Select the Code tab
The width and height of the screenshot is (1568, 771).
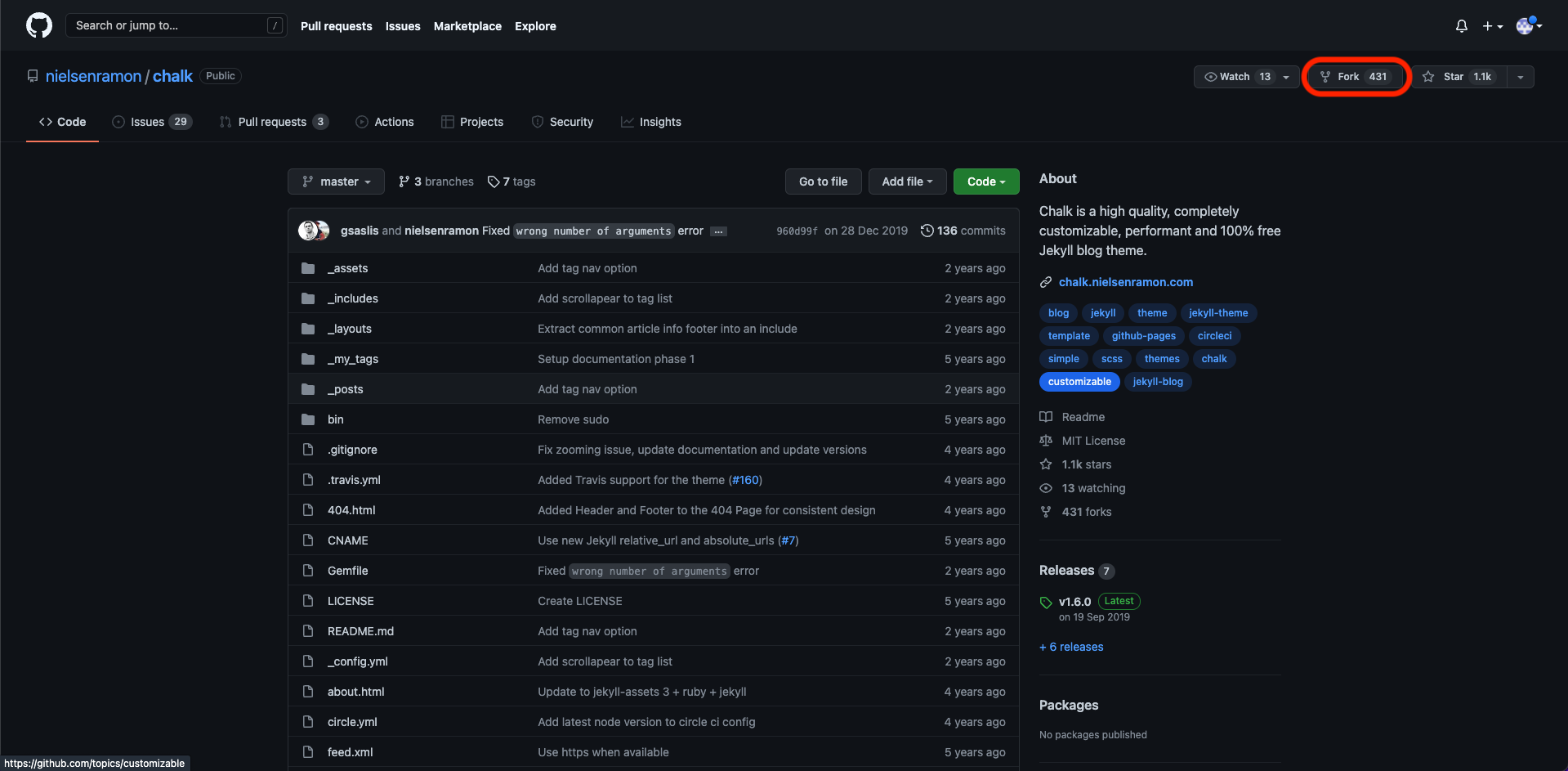point(62,122)
